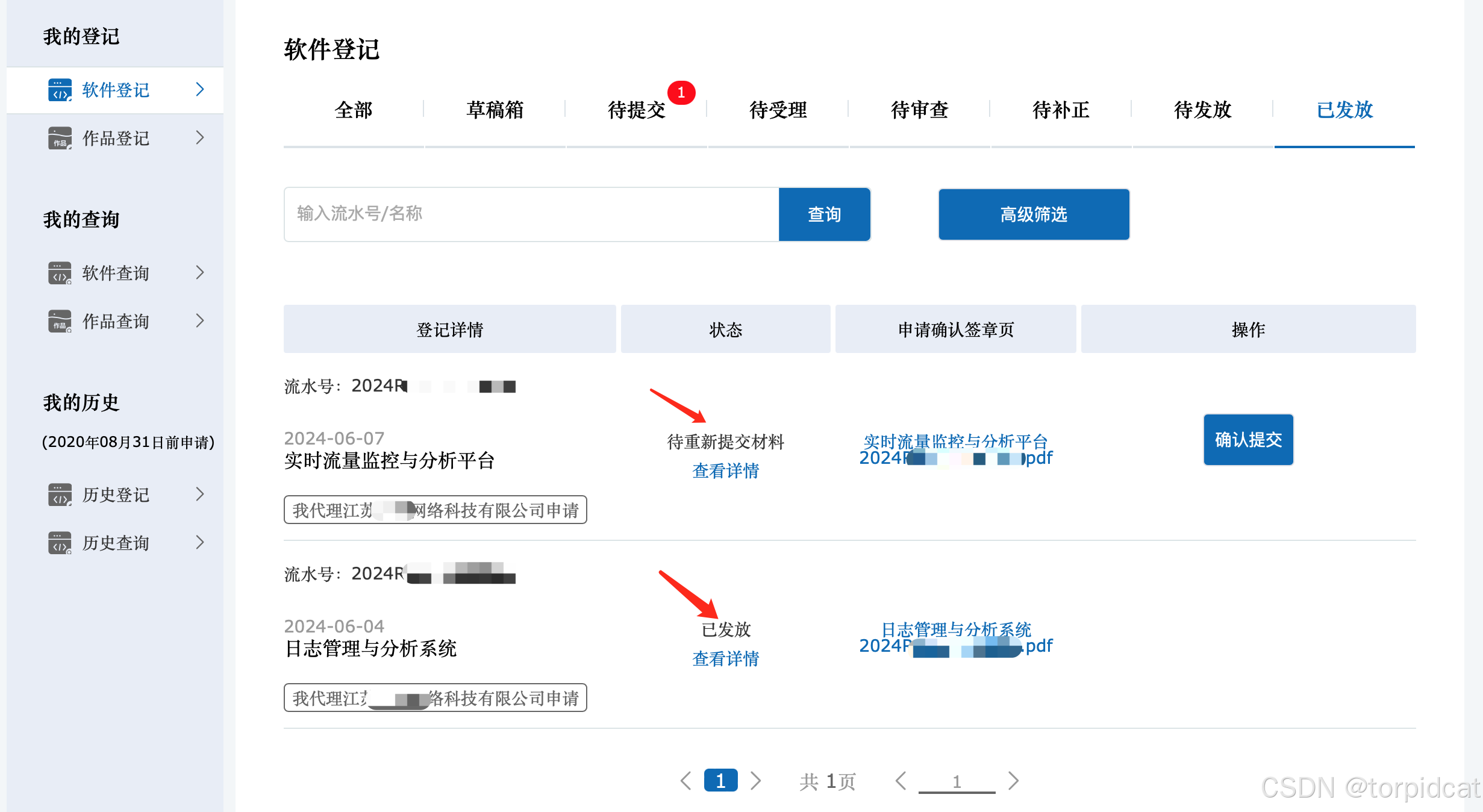View details link under 已发放 status
Screen dimensions: 1483x812
725,658
